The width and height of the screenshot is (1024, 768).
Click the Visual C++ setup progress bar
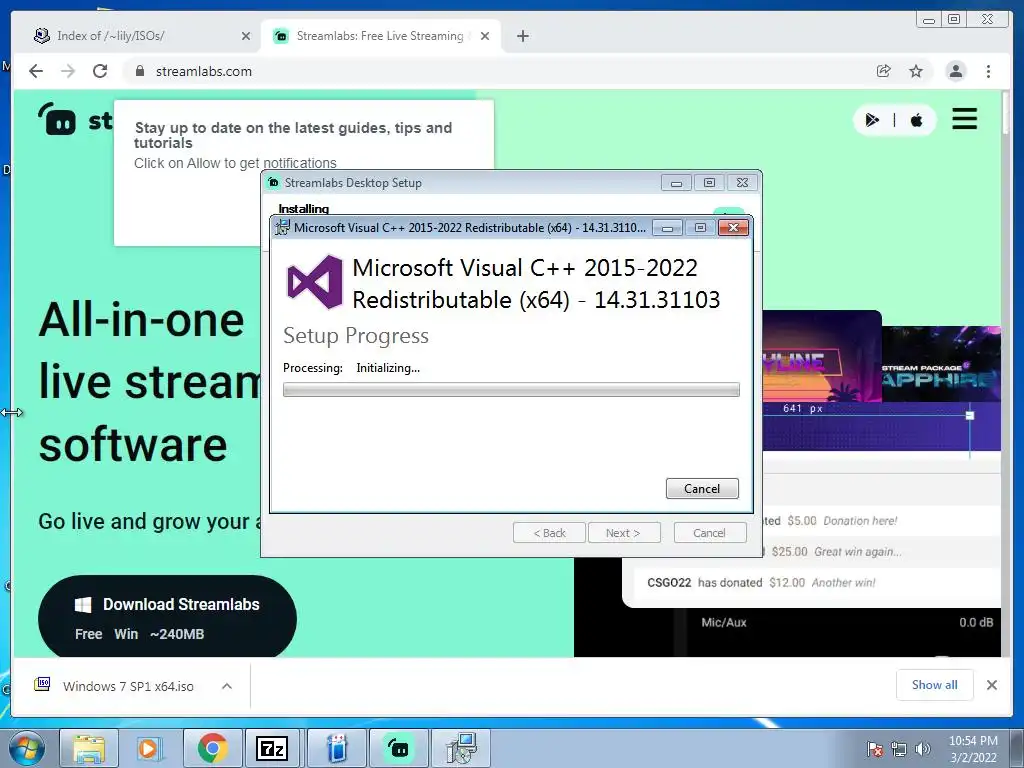(511, 390)
